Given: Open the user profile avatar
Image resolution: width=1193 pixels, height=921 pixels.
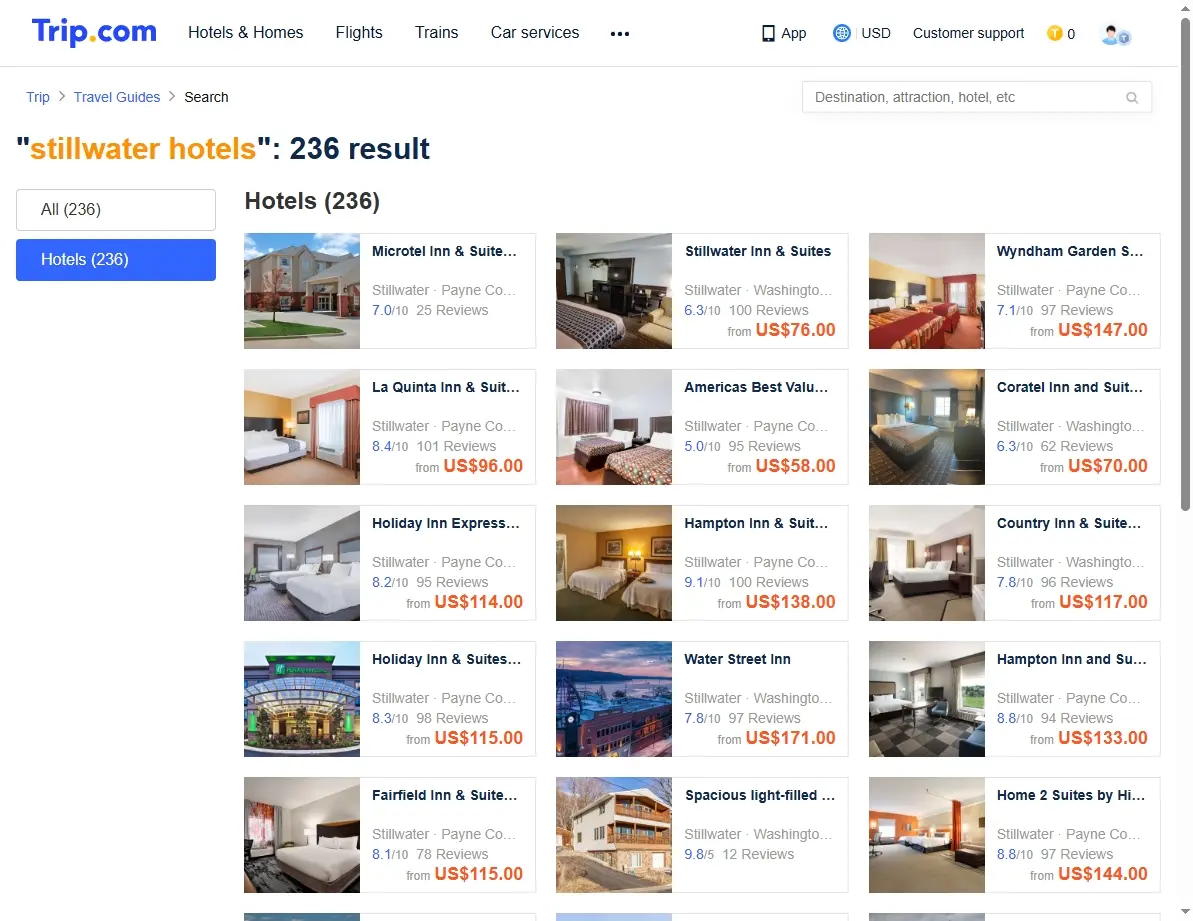Looking at the screenshot, I should click(x=1116, y=34).
